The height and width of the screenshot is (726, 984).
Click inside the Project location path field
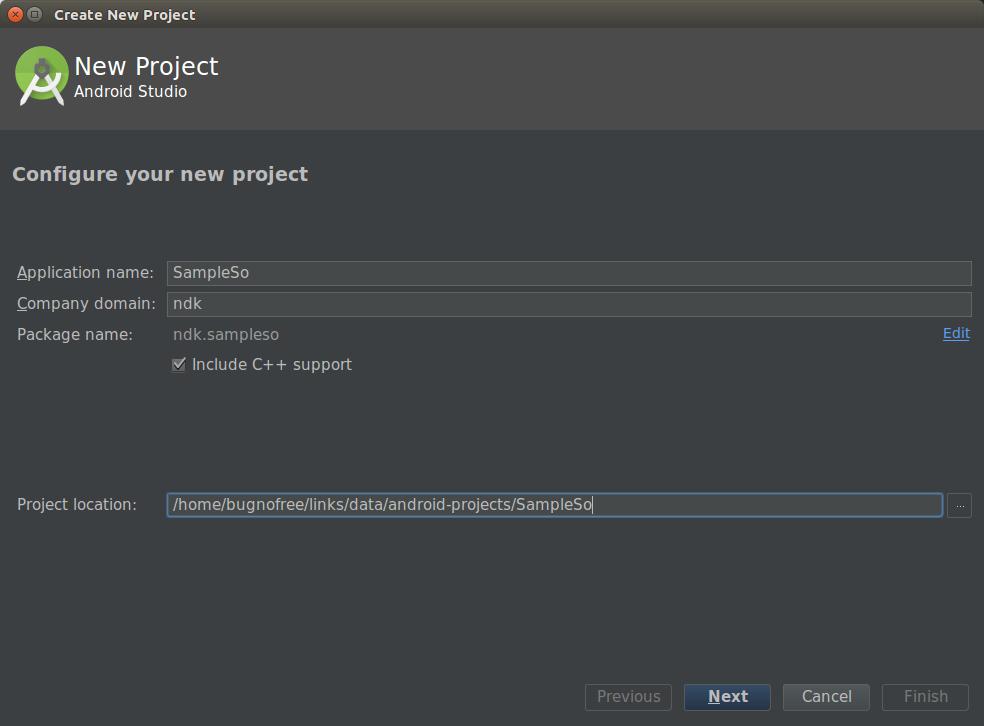(554, 505)
